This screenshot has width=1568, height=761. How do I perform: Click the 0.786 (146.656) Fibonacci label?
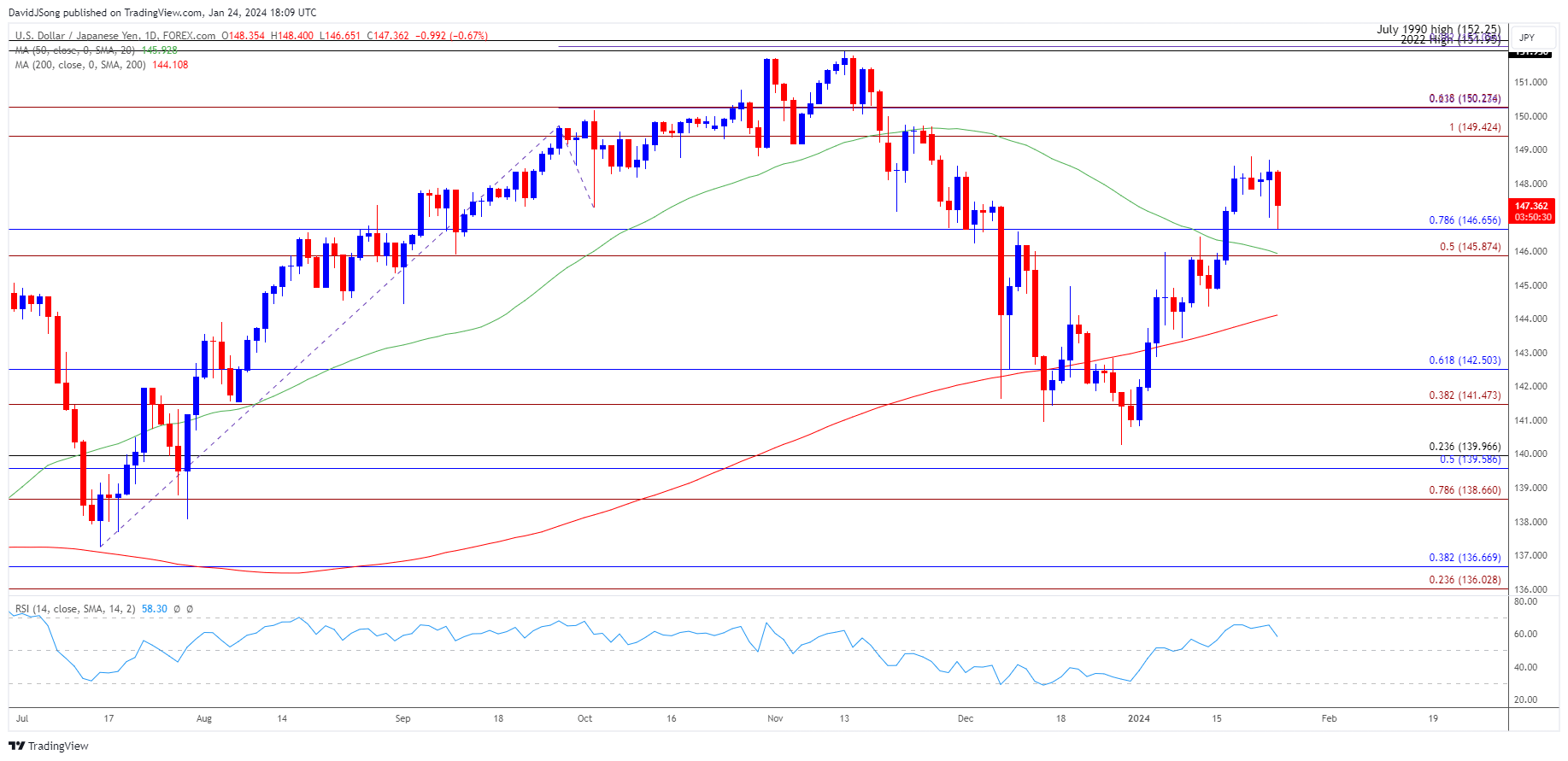click(x=1465, y=220)
